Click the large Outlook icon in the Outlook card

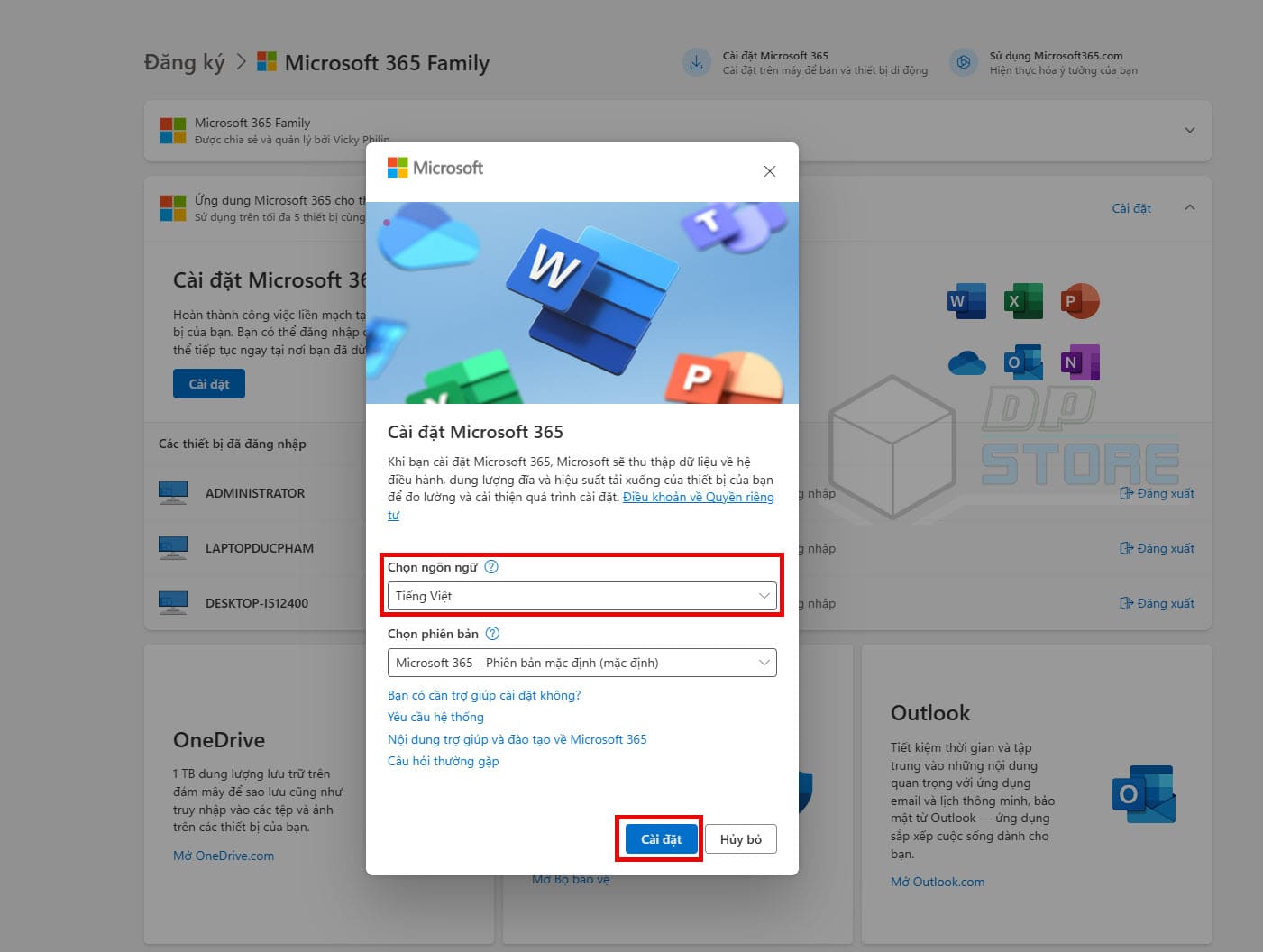point(1144,794)
